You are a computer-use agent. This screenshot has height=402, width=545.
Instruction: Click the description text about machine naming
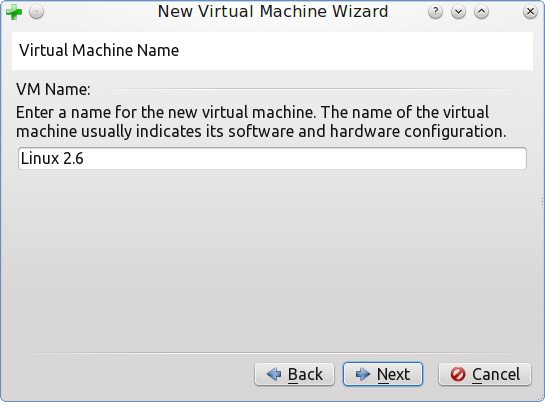(x=261, y=122)
